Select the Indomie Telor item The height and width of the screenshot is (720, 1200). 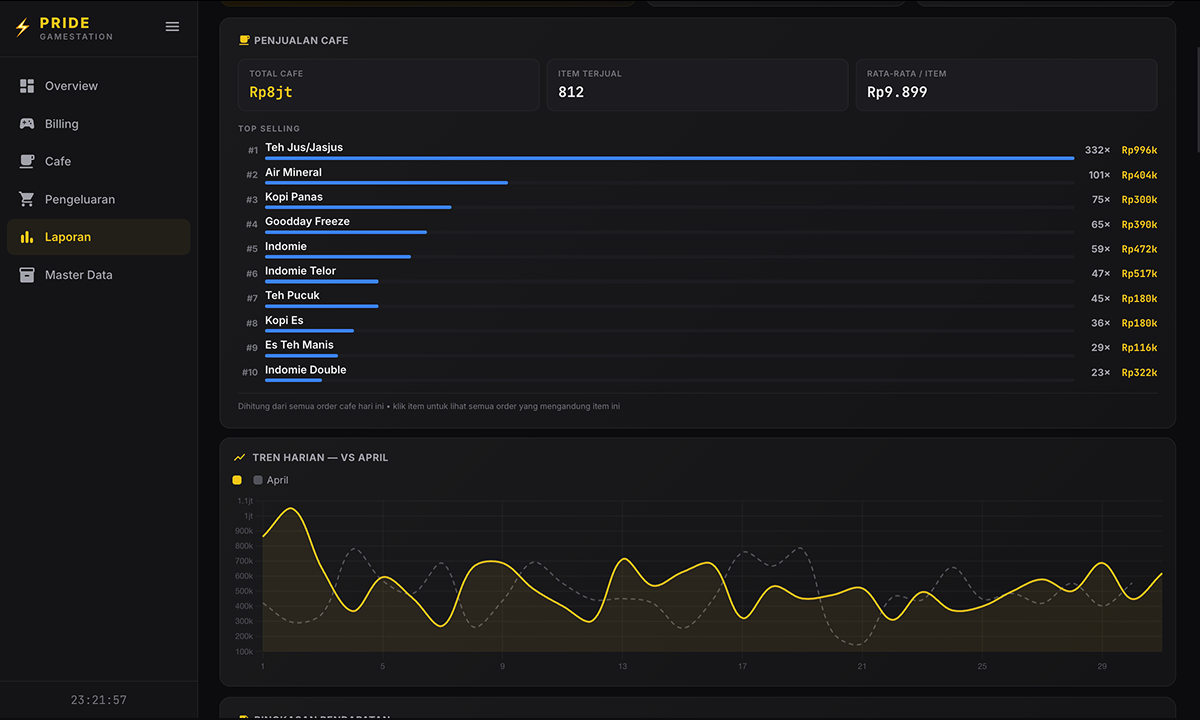coord(698,273)
